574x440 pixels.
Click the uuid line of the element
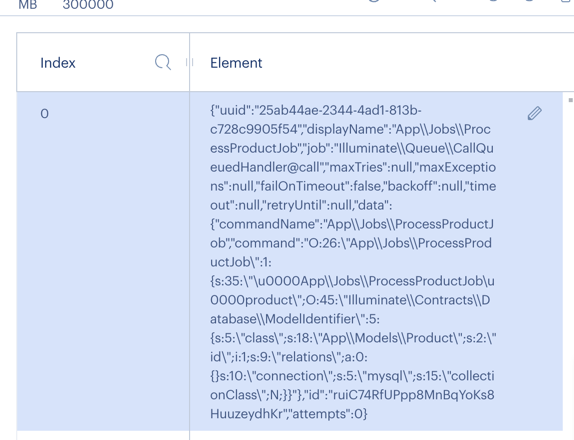(316, 110)
